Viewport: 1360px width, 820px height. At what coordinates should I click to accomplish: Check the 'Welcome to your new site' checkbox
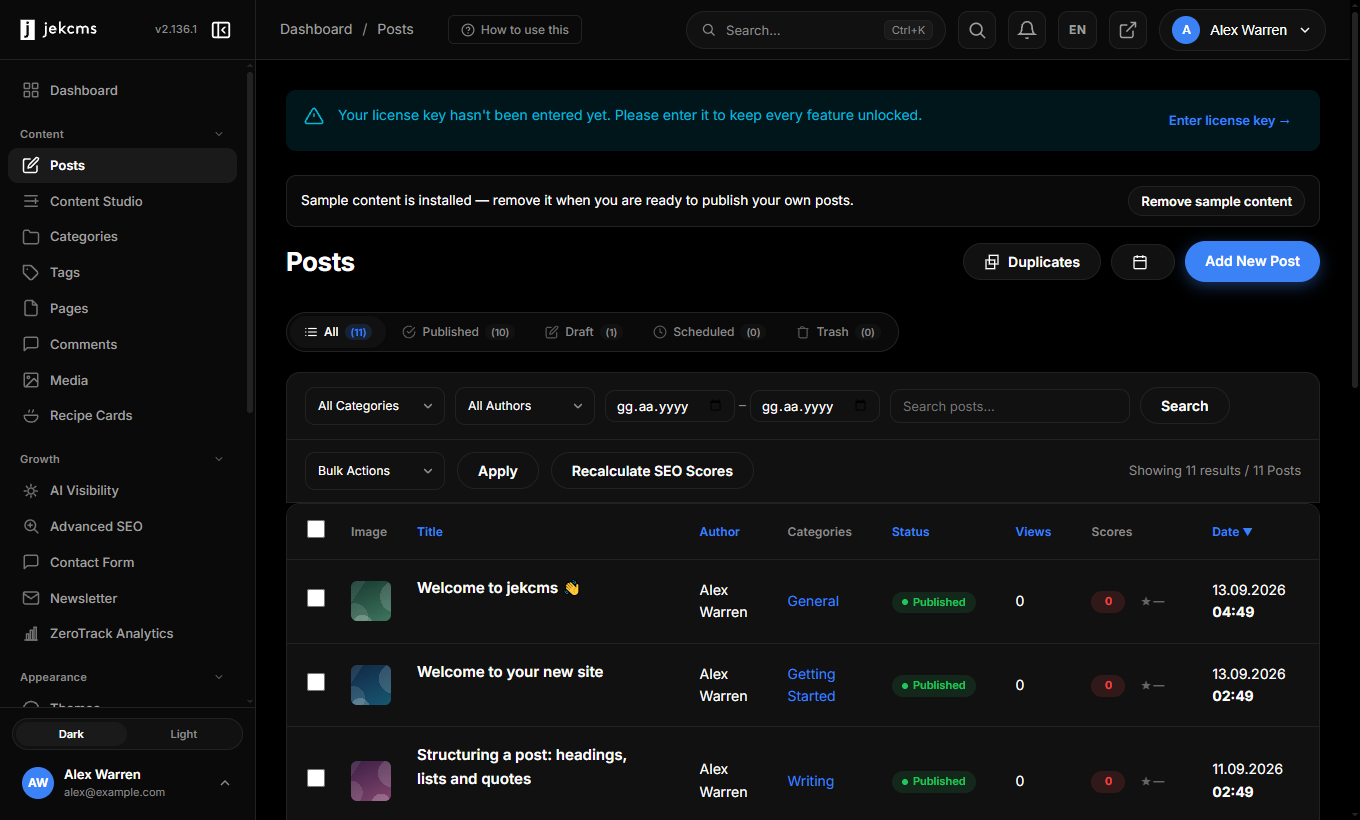pyautogui.click(x=316, y=682)
